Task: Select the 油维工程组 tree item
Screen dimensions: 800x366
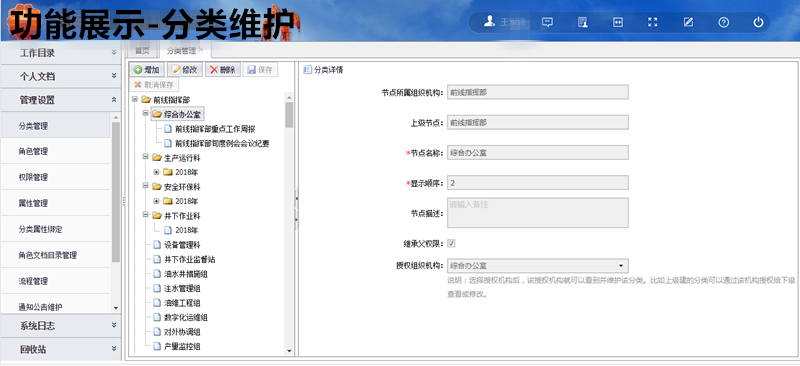Action: 177,303
